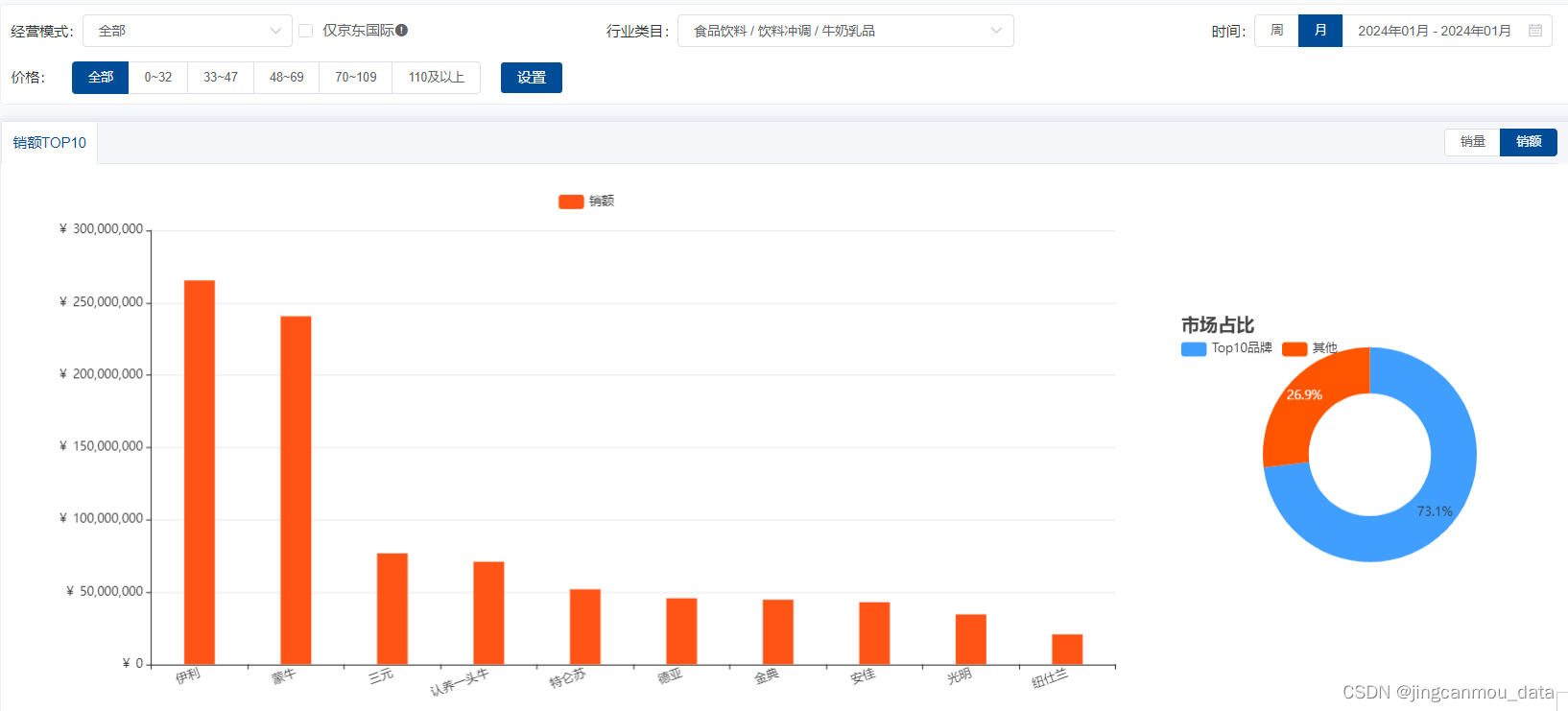
Task: Click the 纽仕兰 bar in chart
Action: [x=1067, y=650]
